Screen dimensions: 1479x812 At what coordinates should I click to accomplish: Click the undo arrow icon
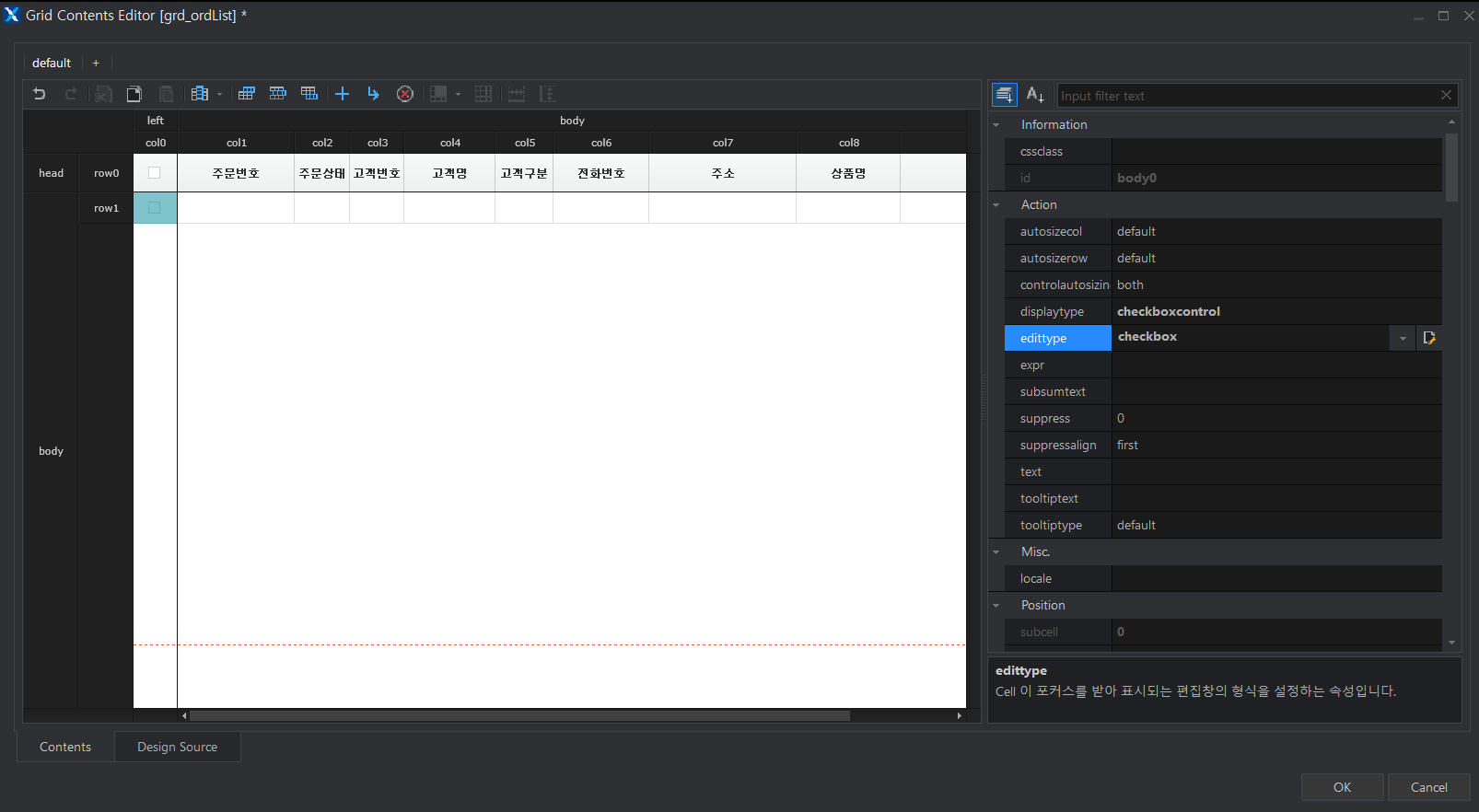pyautogui.click(x=40, y=94)
